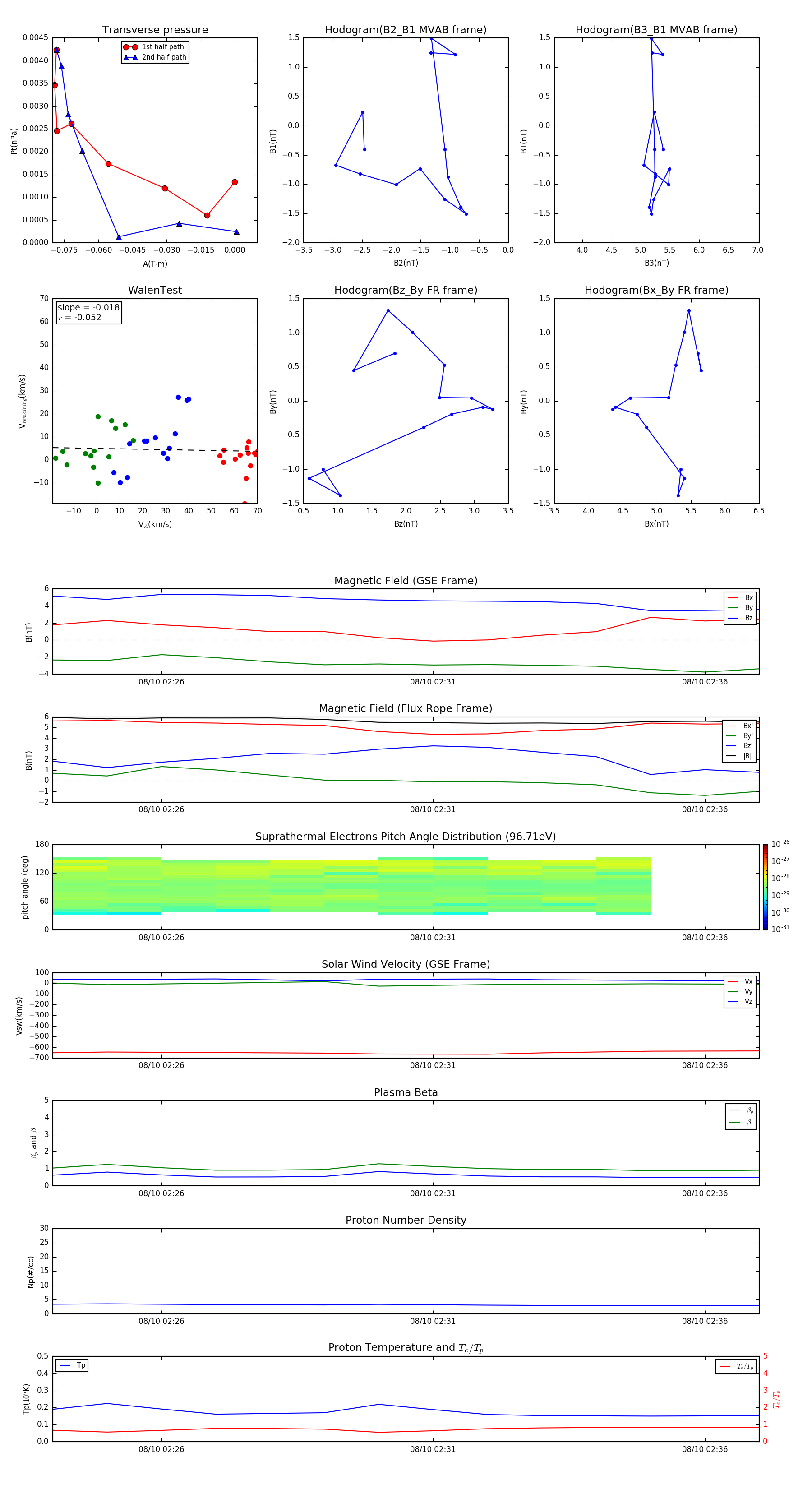Click the pitch angle colorbar scale
Screen dimensions: 812x1489
(x=765, y=887)
